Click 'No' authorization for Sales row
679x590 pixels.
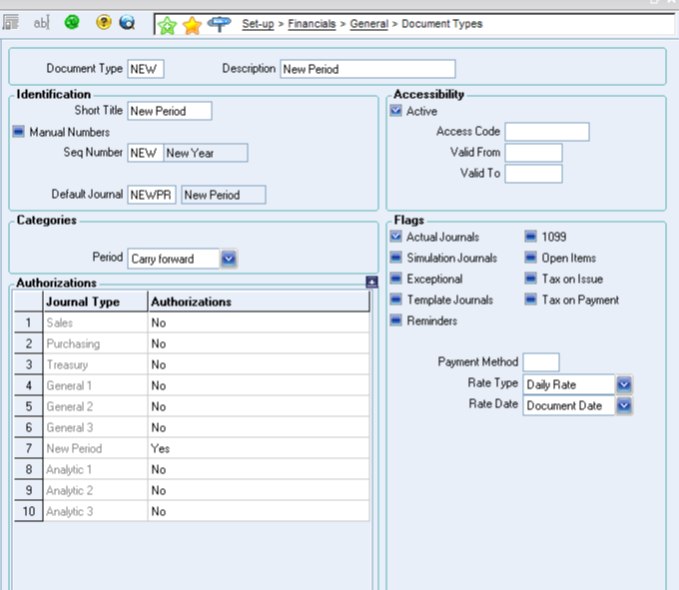click(x=259, y=323)
